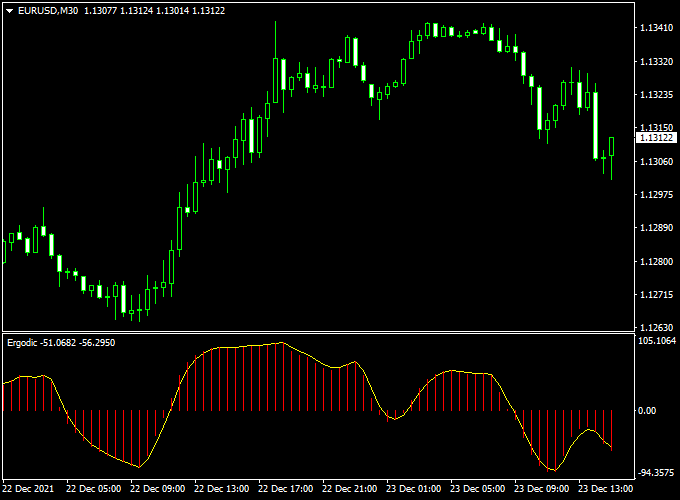Viewport: 680px width, 500px height.
Task: Select the 23 Dec 05:00 time label
Action: 477,489
